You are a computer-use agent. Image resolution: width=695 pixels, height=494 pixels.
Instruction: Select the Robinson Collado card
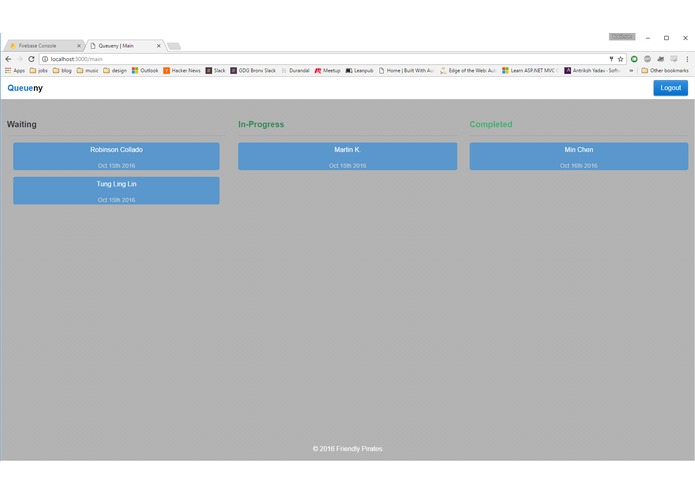[116, 156]
